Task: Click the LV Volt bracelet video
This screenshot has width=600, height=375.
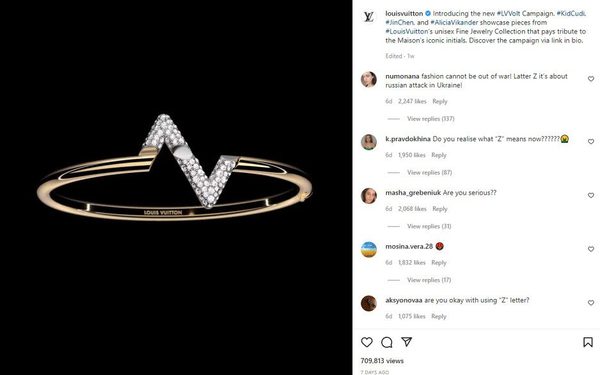Action: pyautogui.click(x=176, y=188)
